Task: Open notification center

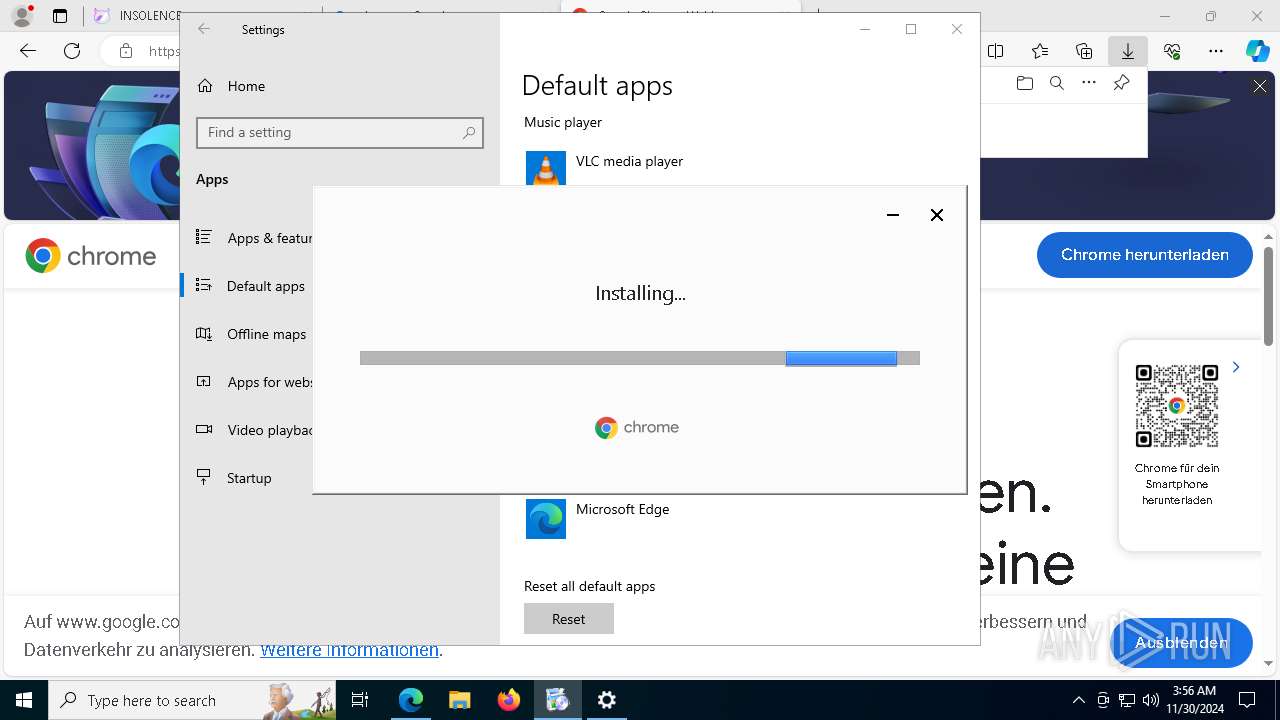Action: coord(1247,700)
